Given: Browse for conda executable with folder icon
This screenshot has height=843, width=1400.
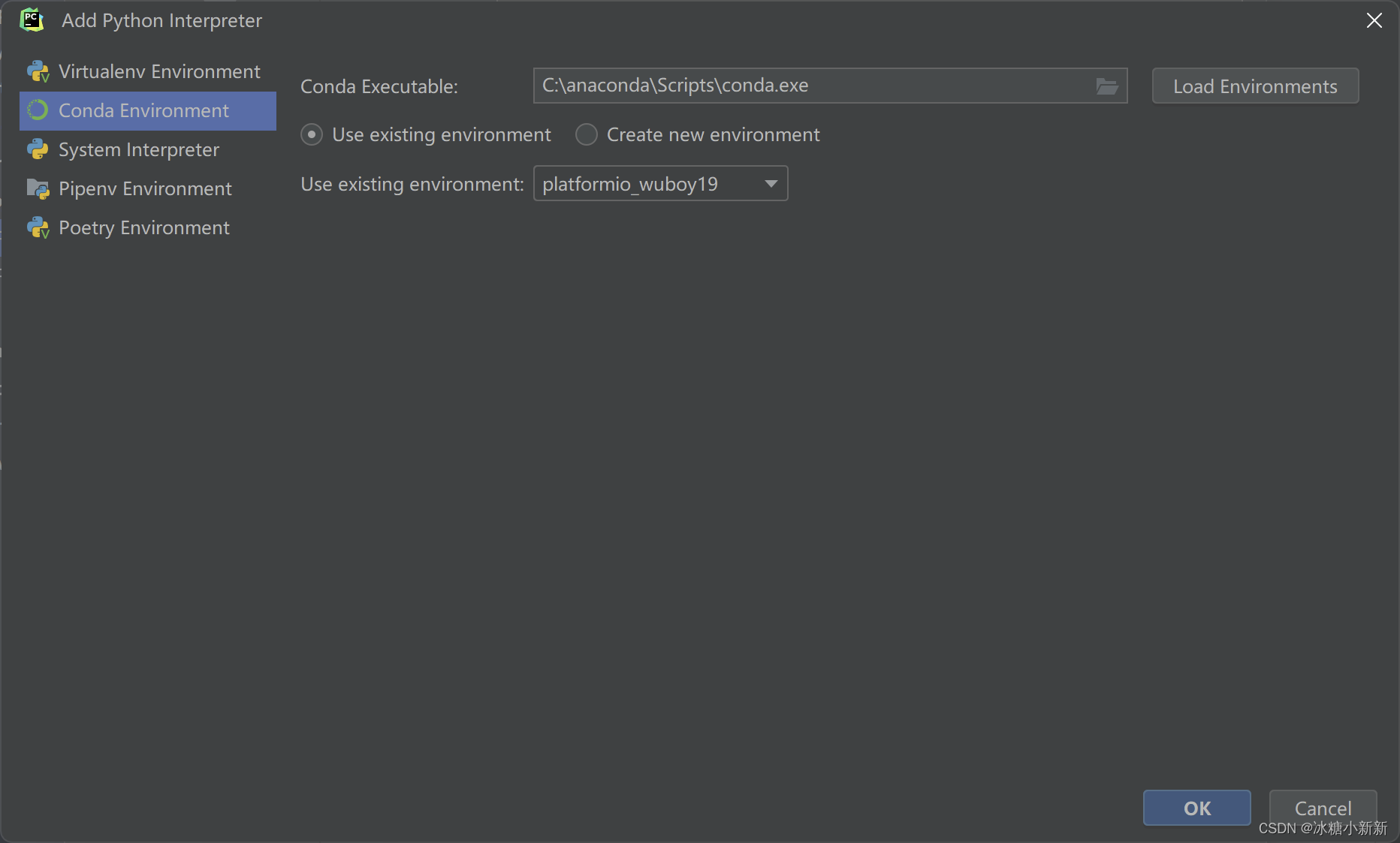Looking at the screenshot, I should pos(1106,86).
